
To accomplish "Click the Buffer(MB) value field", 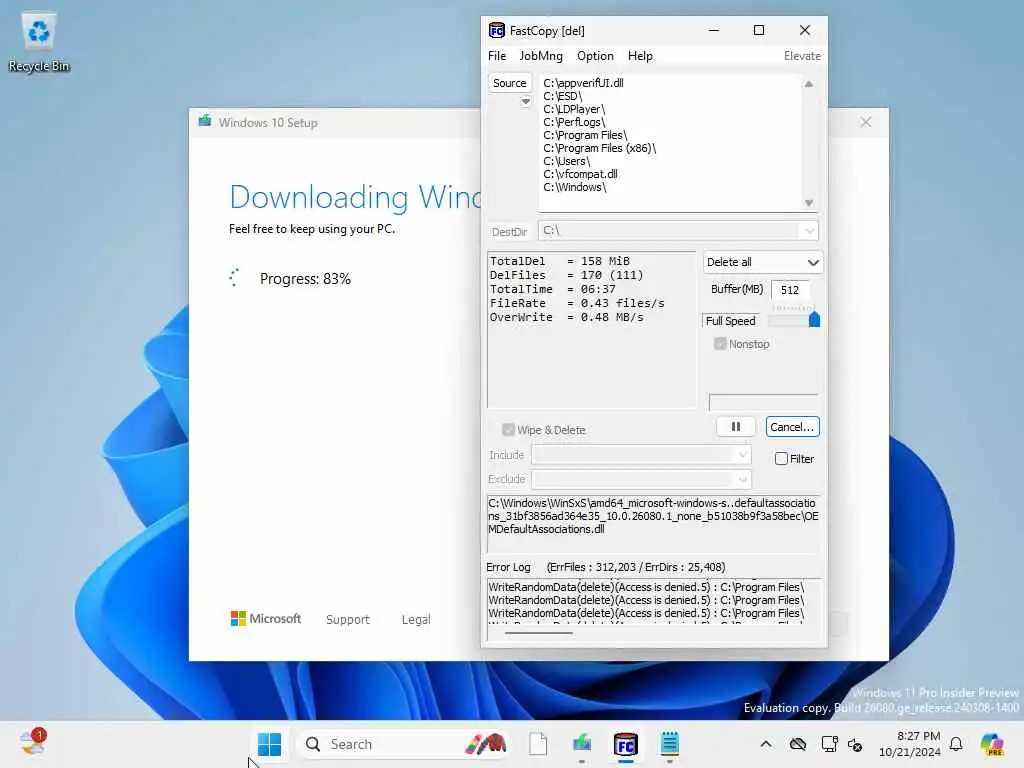I will (x=790, y=289).
